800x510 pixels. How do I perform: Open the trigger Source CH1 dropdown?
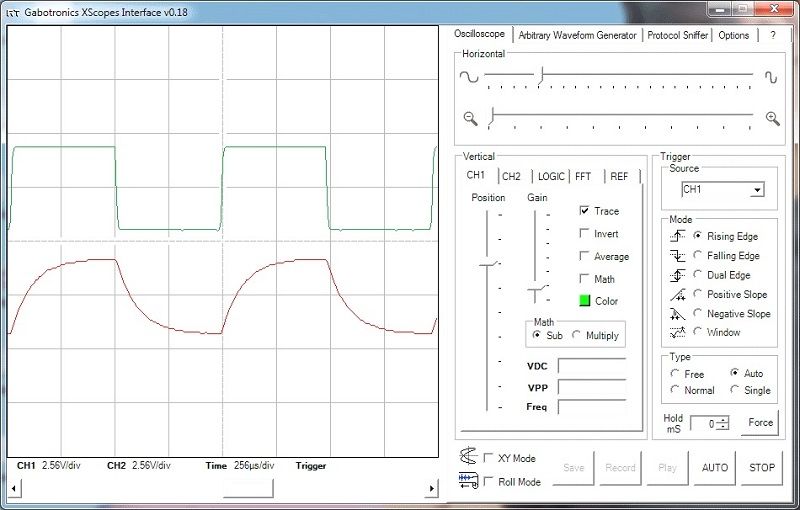(723, 190)
